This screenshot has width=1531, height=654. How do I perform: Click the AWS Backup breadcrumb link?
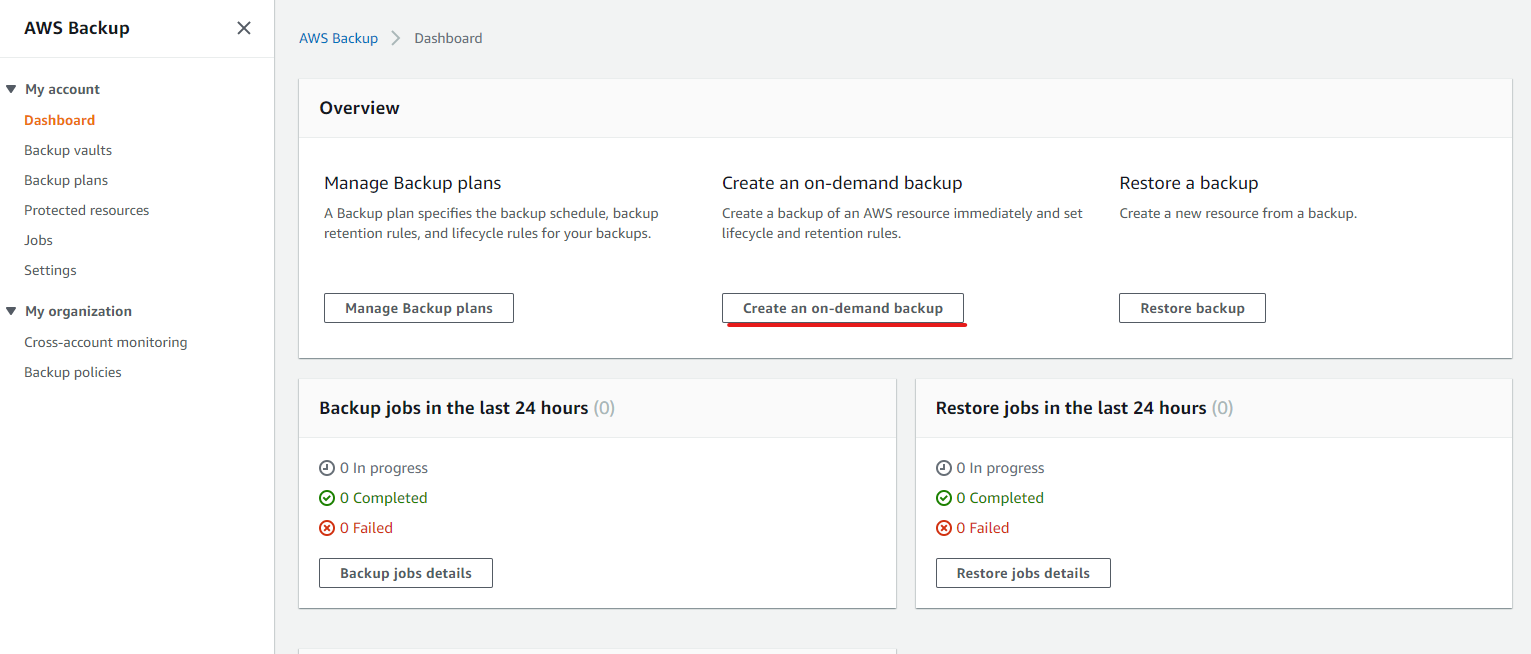point(339,38)
